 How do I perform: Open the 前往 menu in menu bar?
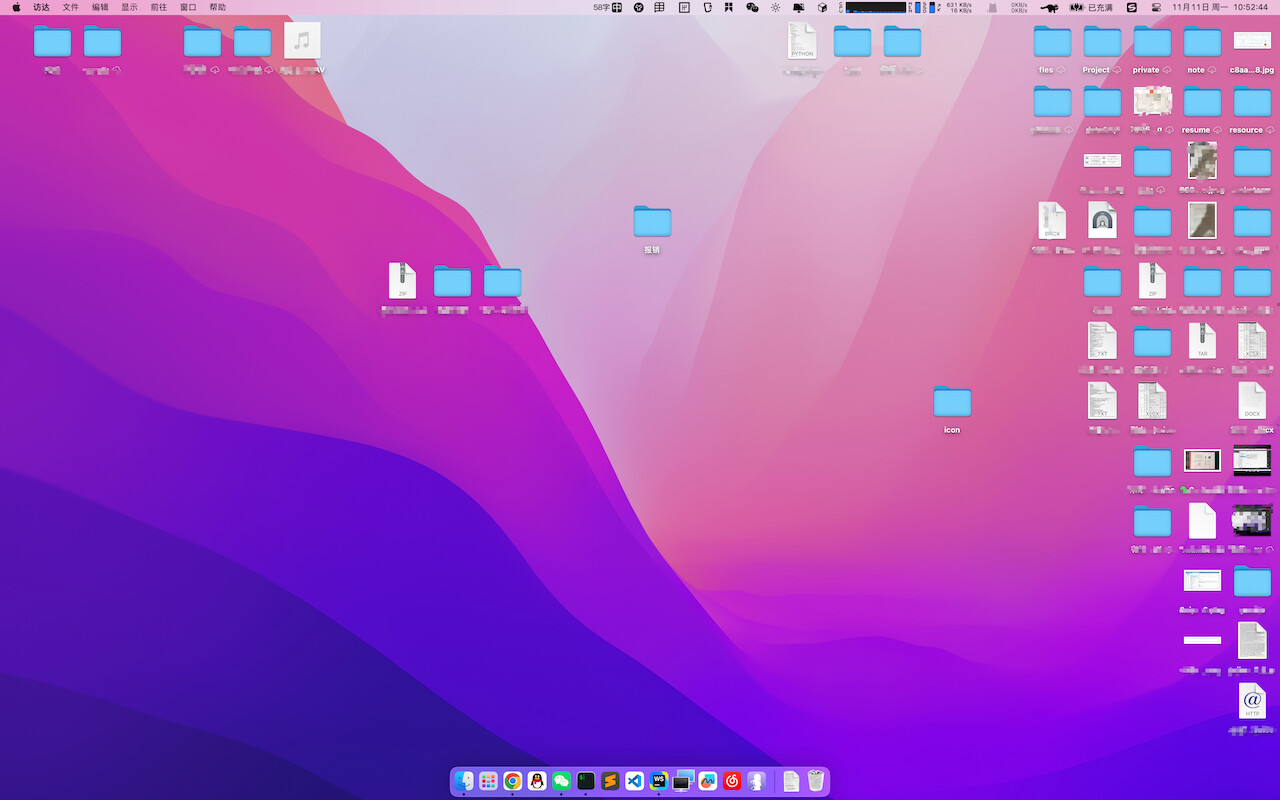[159, 7]
